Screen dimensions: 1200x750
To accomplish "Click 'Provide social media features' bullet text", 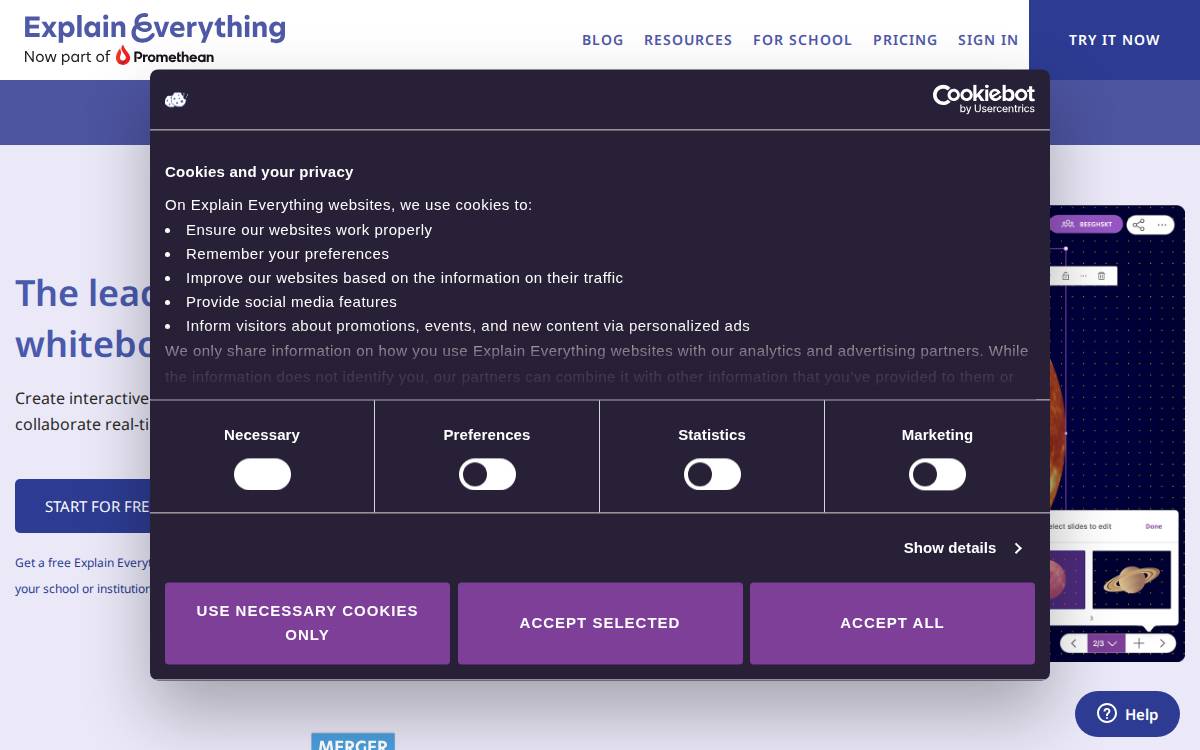I will click(291, 302).
